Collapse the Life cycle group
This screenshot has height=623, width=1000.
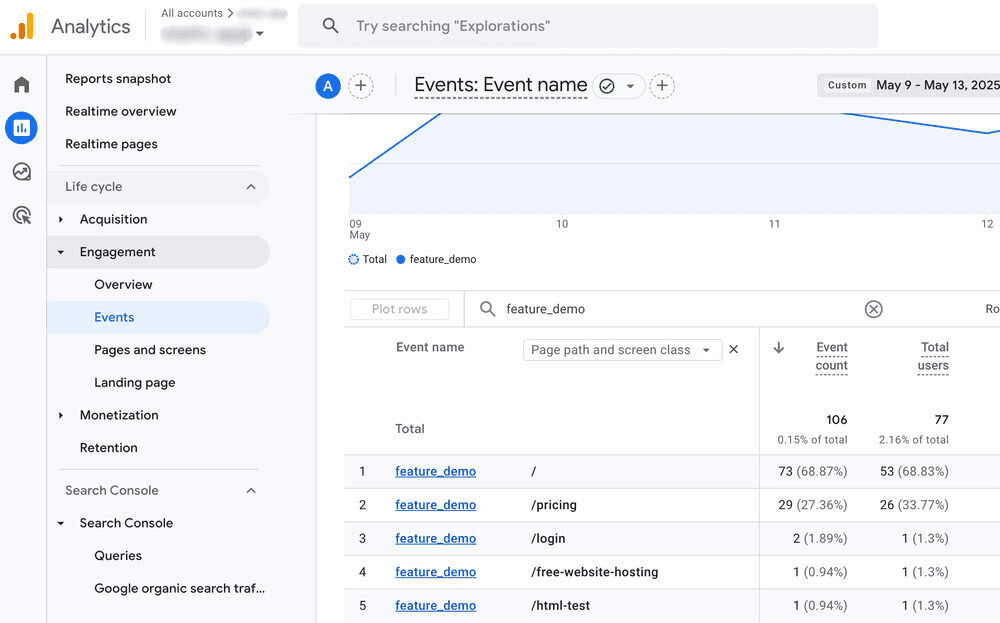(250, 187)
